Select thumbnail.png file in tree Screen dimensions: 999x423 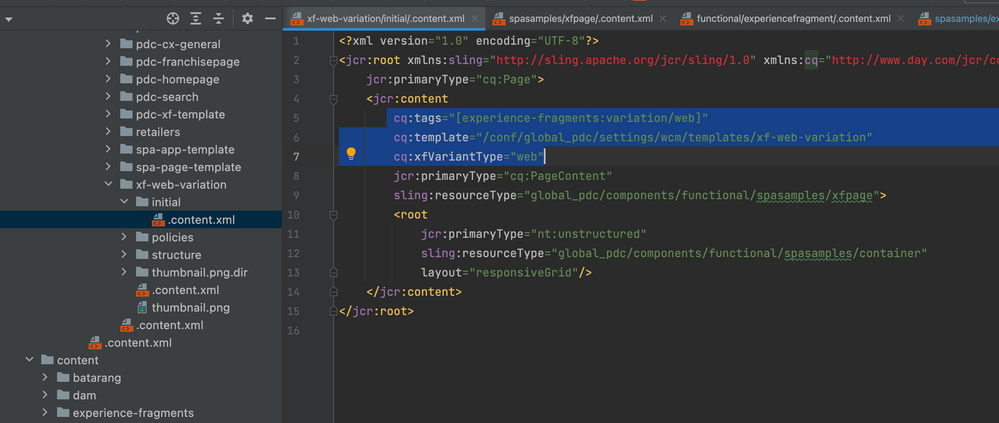point(190,308)
